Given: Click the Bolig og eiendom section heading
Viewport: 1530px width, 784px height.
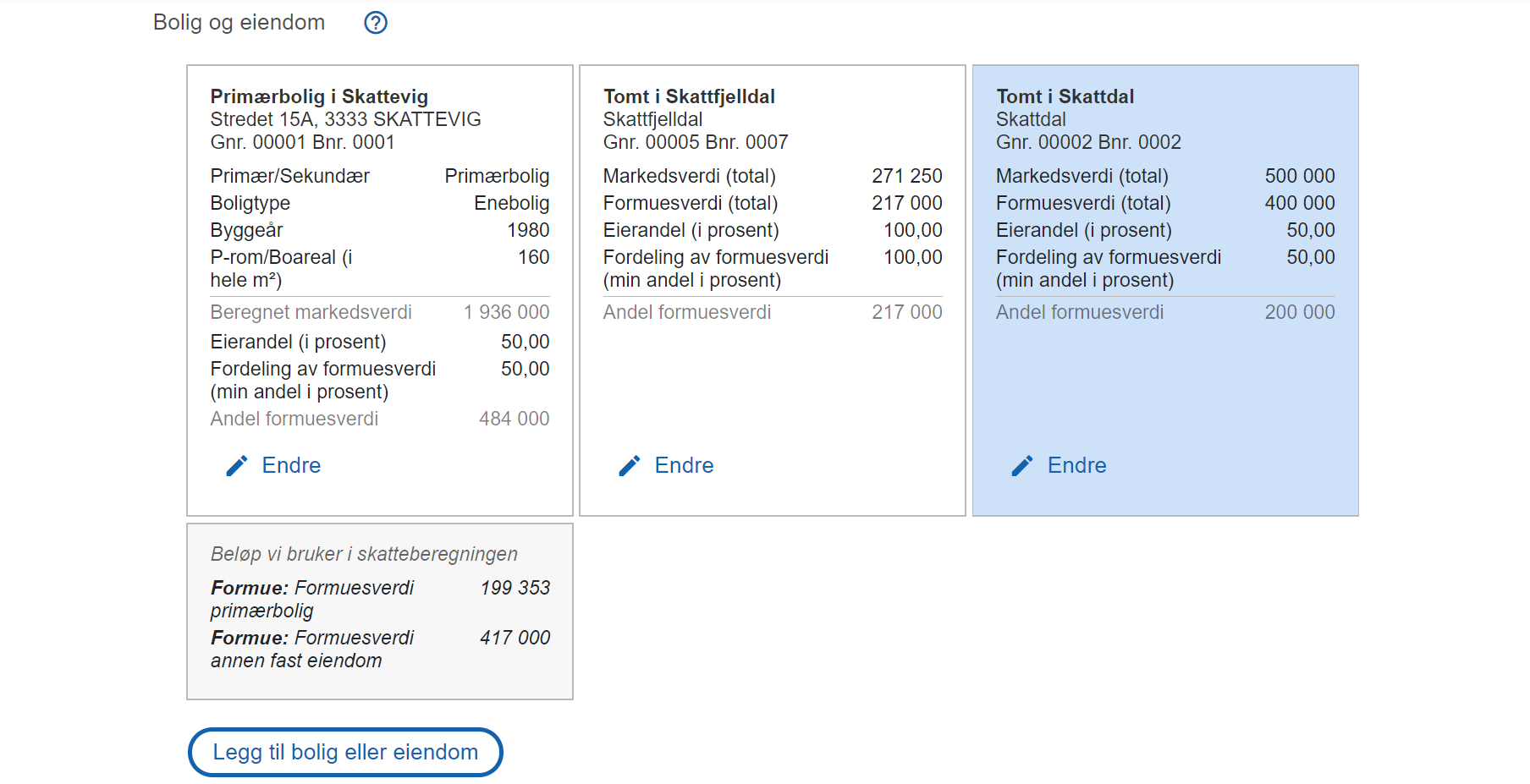Looking at the screenshot, I should (239, 23).
